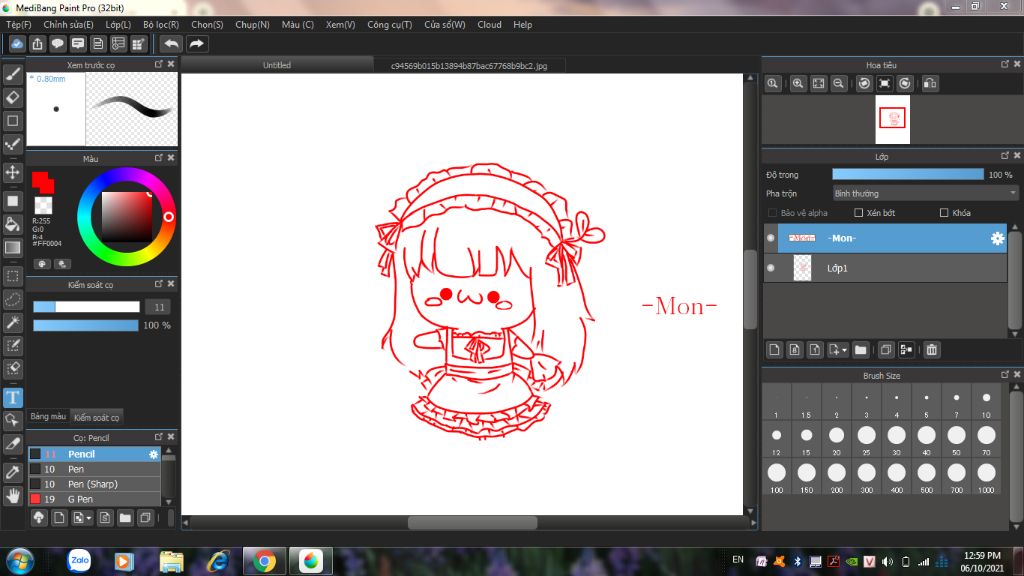Viewport: 1024px width, 576px height.
Task: Open the Pha trộn blend mode dropdown
Action: click(925, 193)
